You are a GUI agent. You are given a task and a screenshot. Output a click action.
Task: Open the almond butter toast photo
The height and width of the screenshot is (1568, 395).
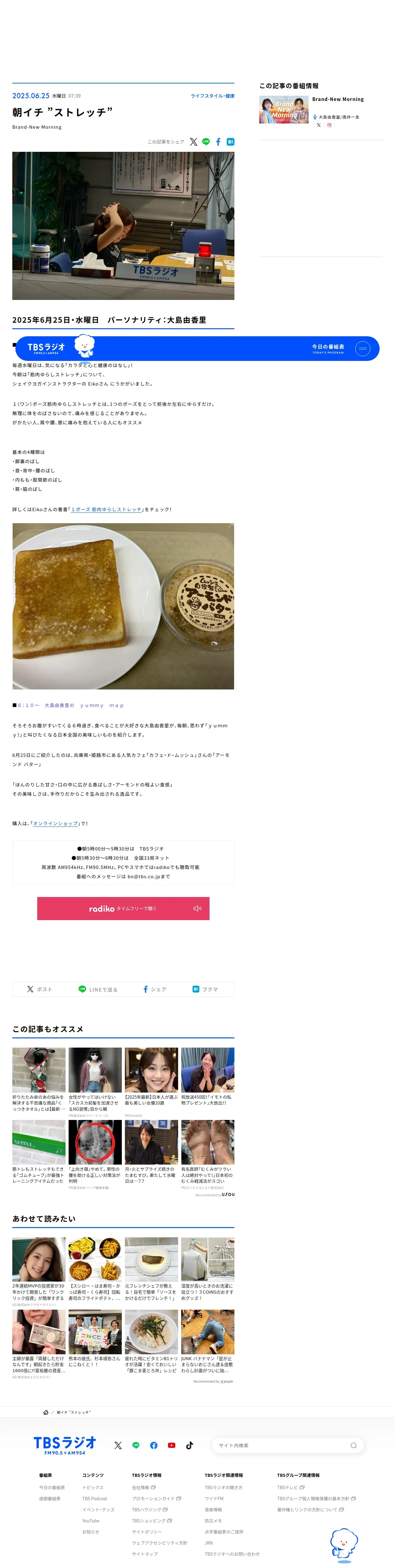click(x=123, y=606)
